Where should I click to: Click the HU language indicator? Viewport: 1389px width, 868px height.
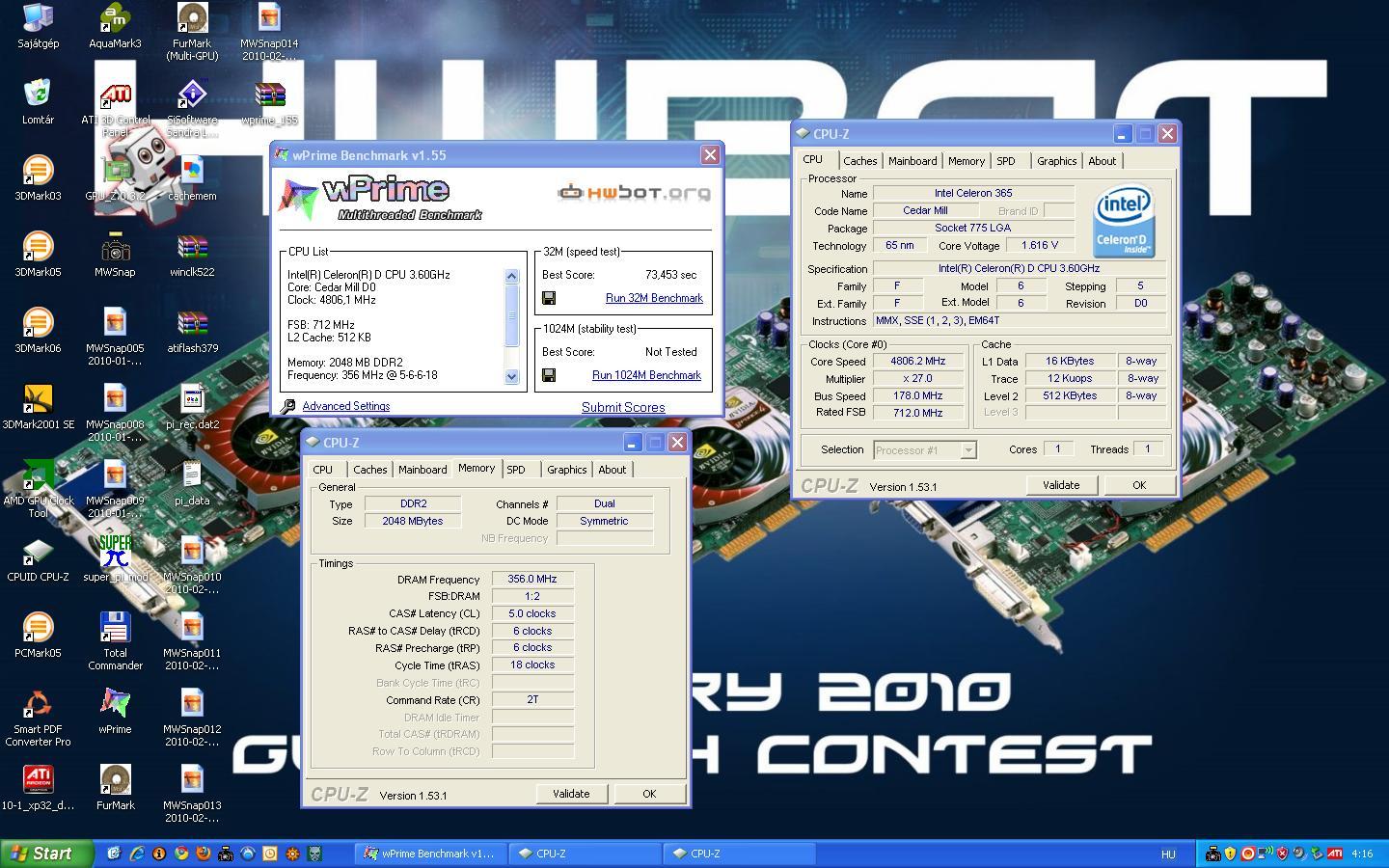click(x=1168, y=854)
